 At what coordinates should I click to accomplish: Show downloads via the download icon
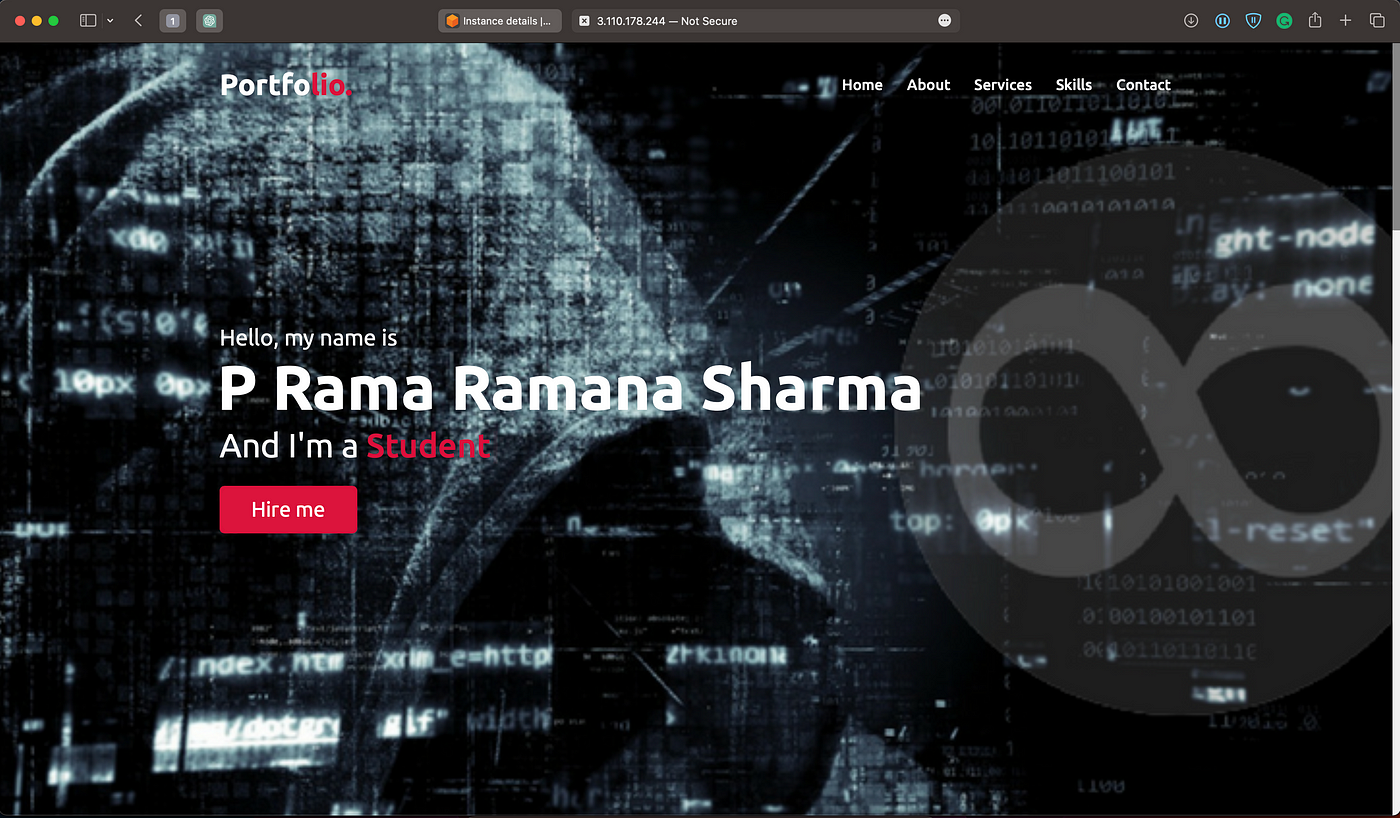pyautogui.click(x=1191, y=21)
